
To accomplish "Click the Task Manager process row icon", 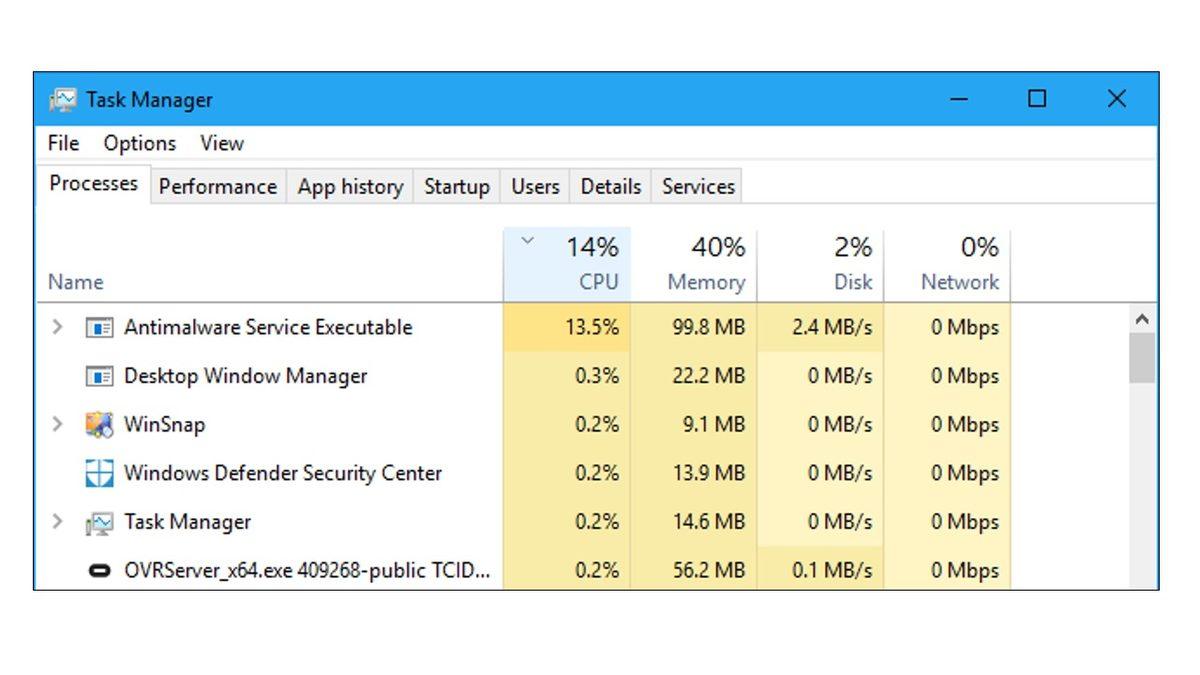I will (100, 521).
